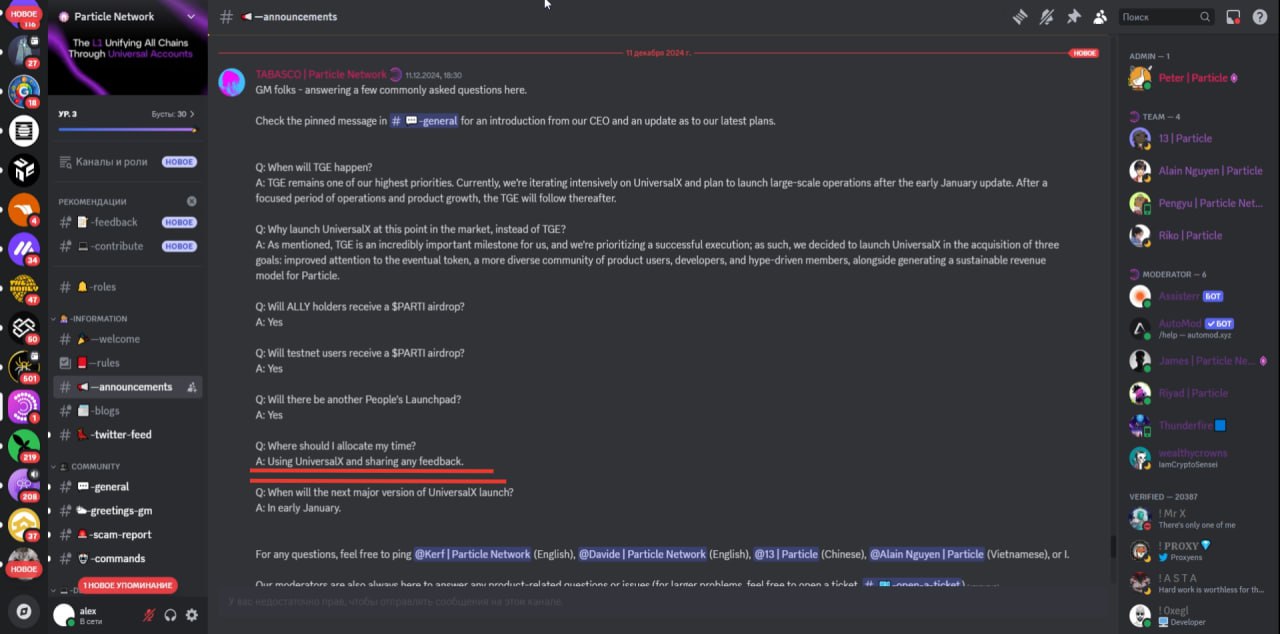Toggle microphone mute for alex
Viewport: 1280px width, 634px height.
149,615
